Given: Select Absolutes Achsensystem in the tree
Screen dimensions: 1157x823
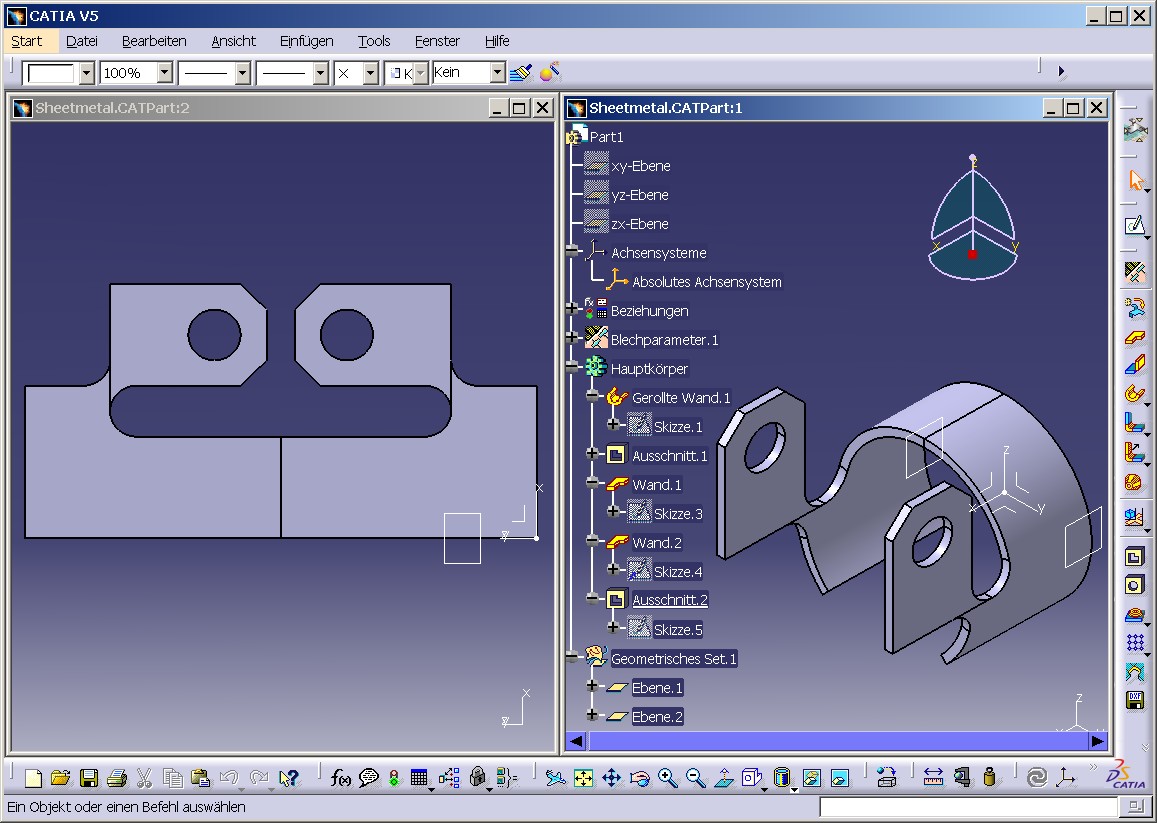Looking at the screenshot, I should point(706,282).
